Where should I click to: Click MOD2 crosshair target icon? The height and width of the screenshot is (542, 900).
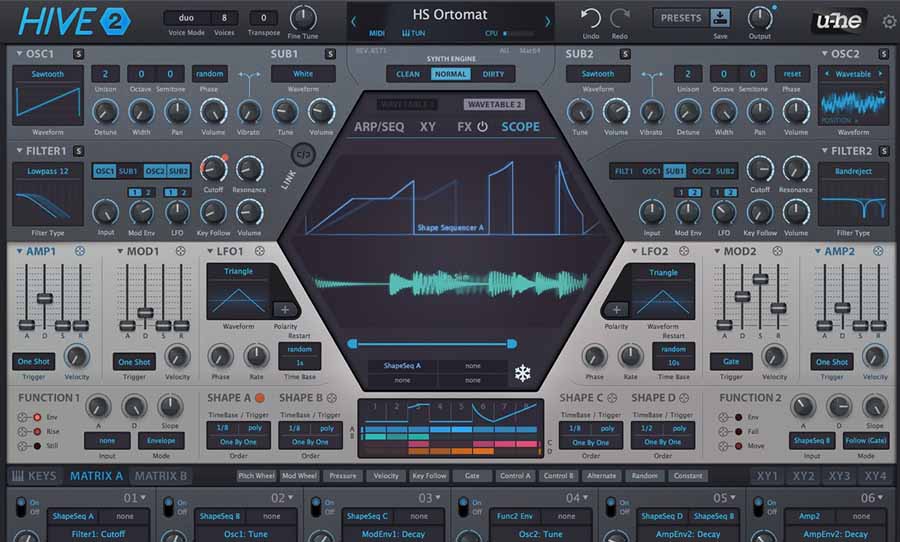pos(777,251)
